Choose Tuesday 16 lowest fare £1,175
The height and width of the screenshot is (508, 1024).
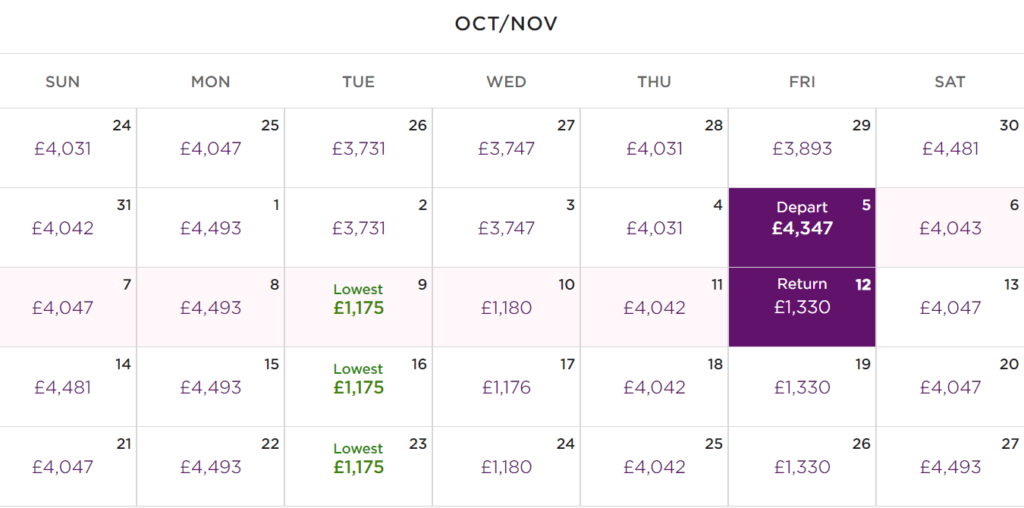click(359, 387)
